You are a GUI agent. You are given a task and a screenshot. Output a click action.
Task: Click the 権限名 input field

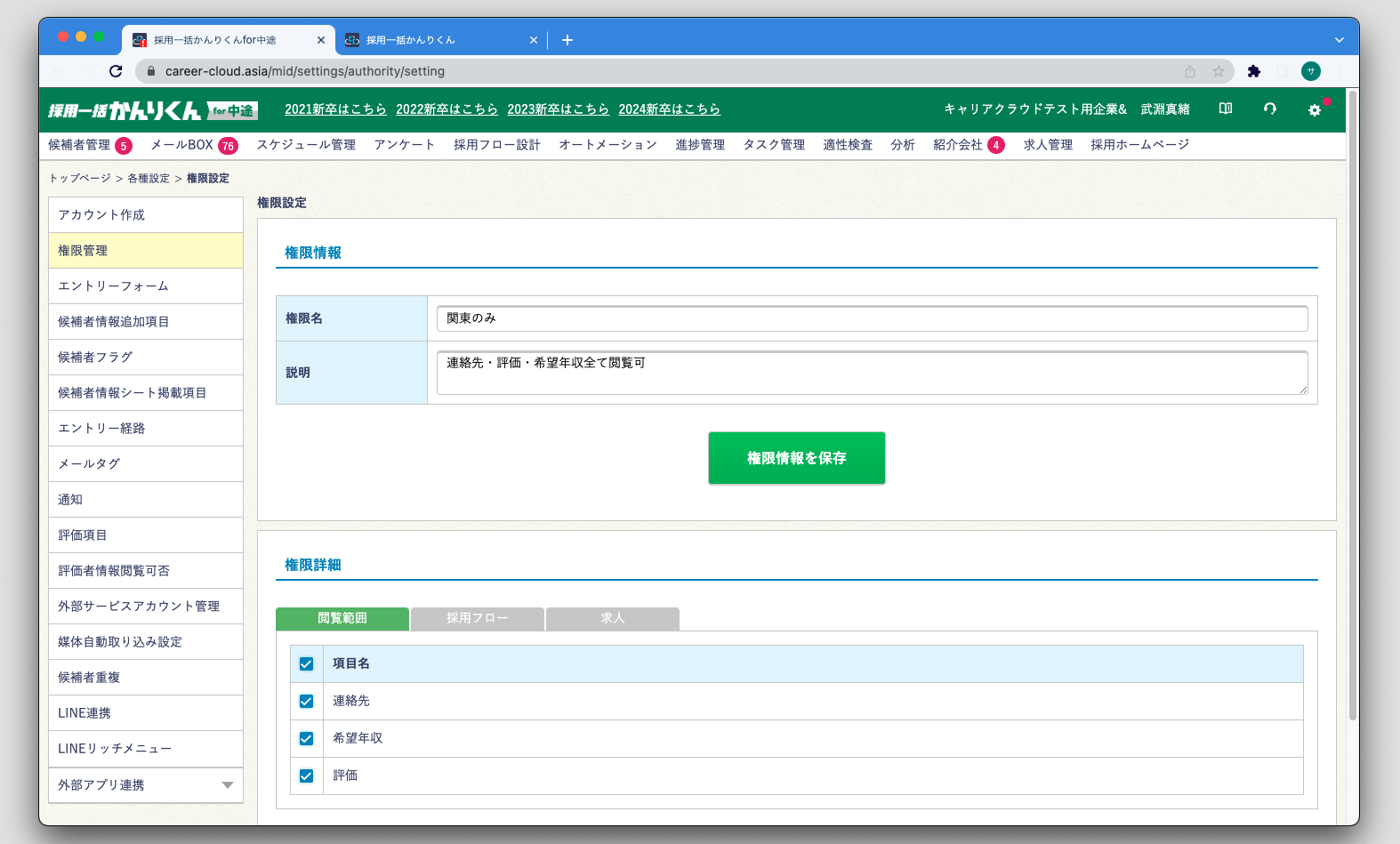tap(872, 318)
